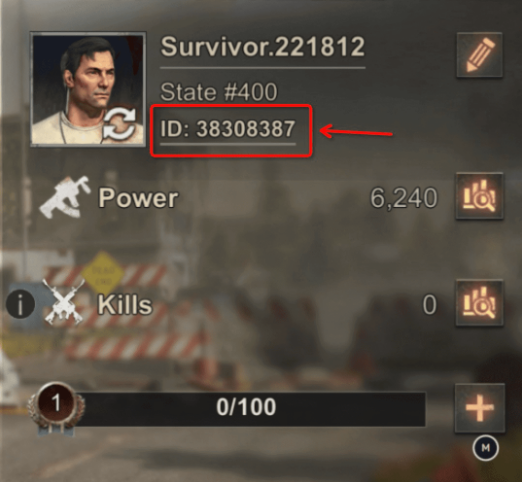The height and width of the screenshot is (482, 523).
Task: Click the Kills label text
Action: pyautogui.click(x=125, y=305)
